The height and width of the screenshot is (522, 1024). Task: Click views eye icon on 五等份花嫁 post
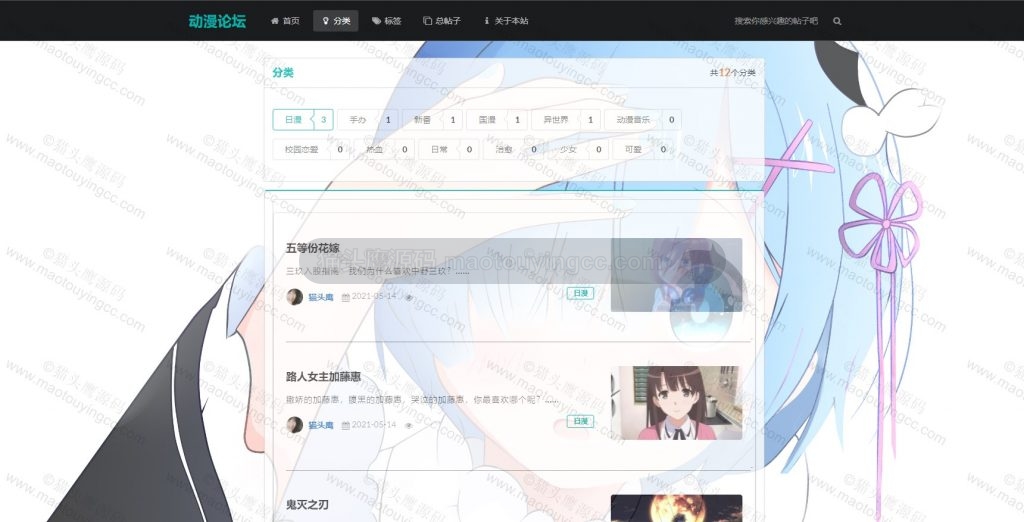409,297
